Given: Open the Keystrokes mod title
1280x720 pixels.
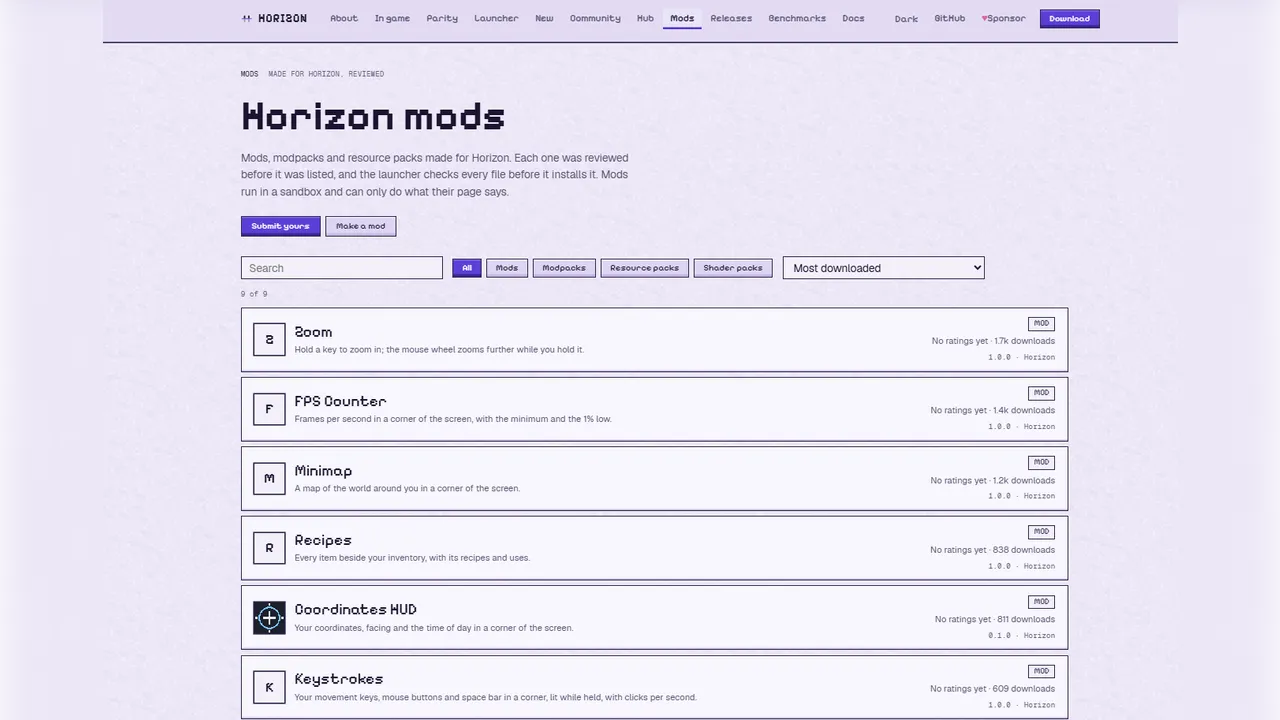Looking at the screenshot, I should point(339,679).
